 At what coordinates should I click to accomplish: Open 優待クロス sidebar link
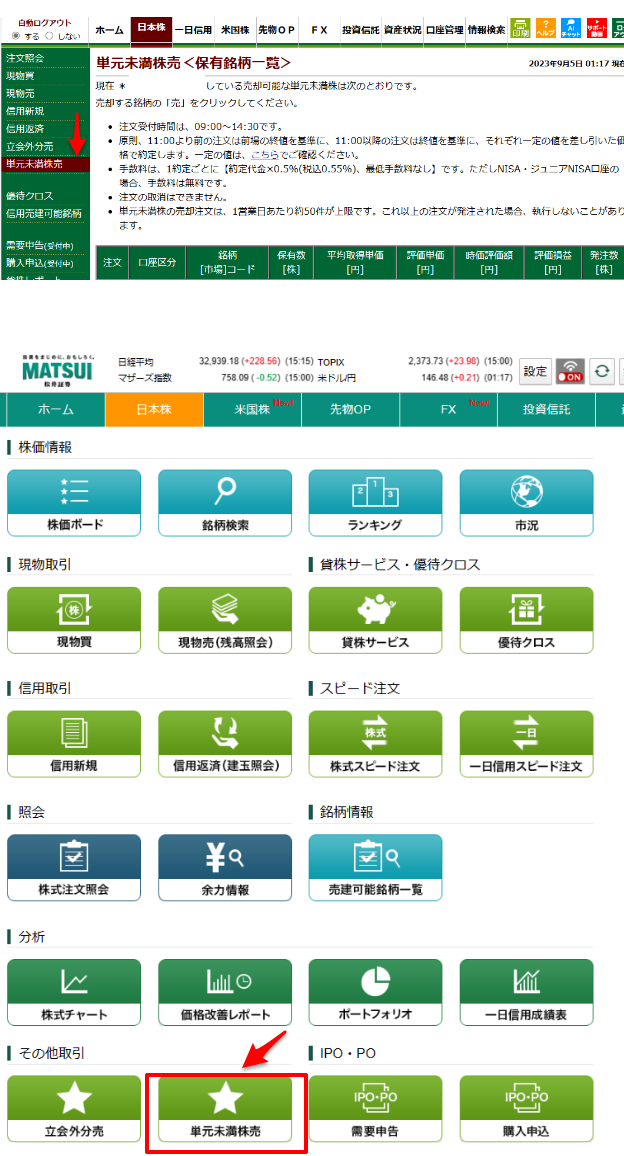pos(30,196)
